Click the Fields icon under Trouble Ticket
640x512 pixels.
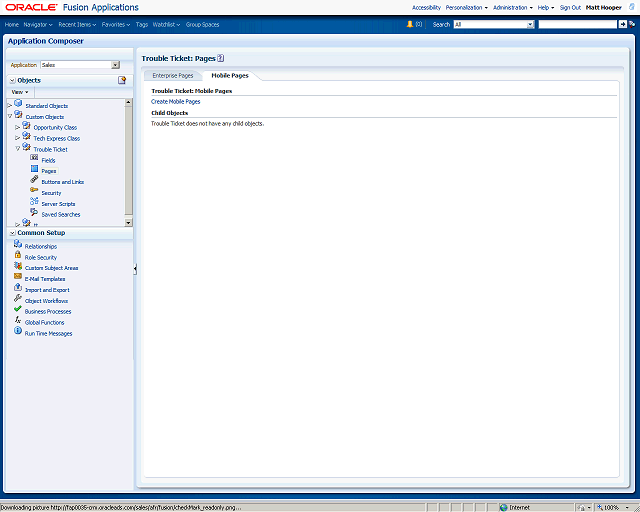(34, 158)
